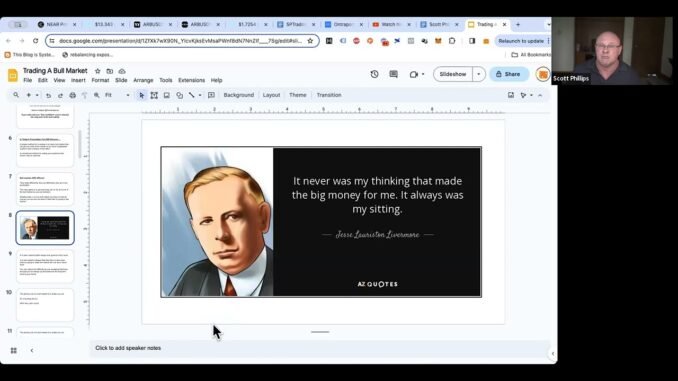Expand the Slideshow options dropdown
678x381 pixels.
pyautogui.click(x=479, y=74)
